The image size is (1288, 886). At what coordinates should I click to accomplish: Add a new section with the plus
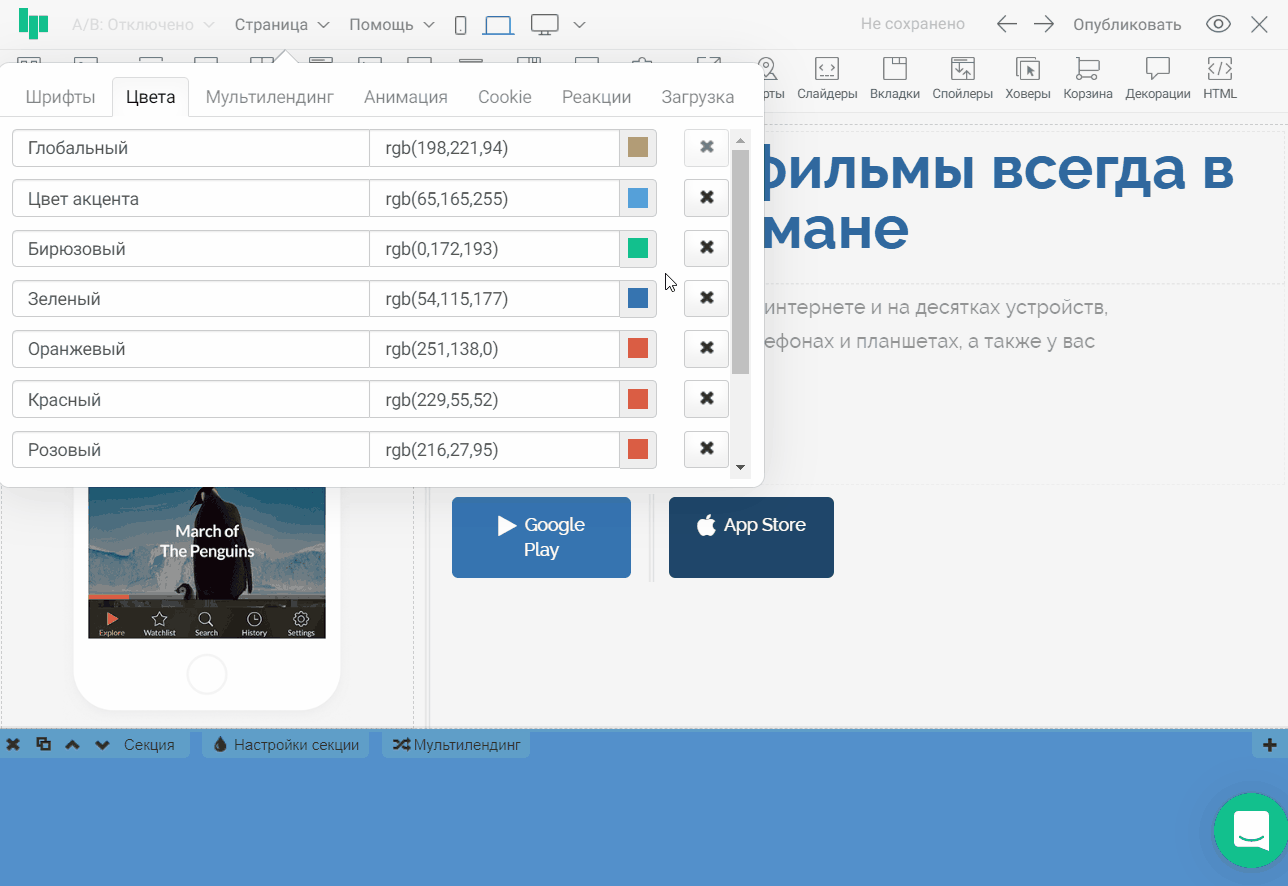click(1269, 744)
